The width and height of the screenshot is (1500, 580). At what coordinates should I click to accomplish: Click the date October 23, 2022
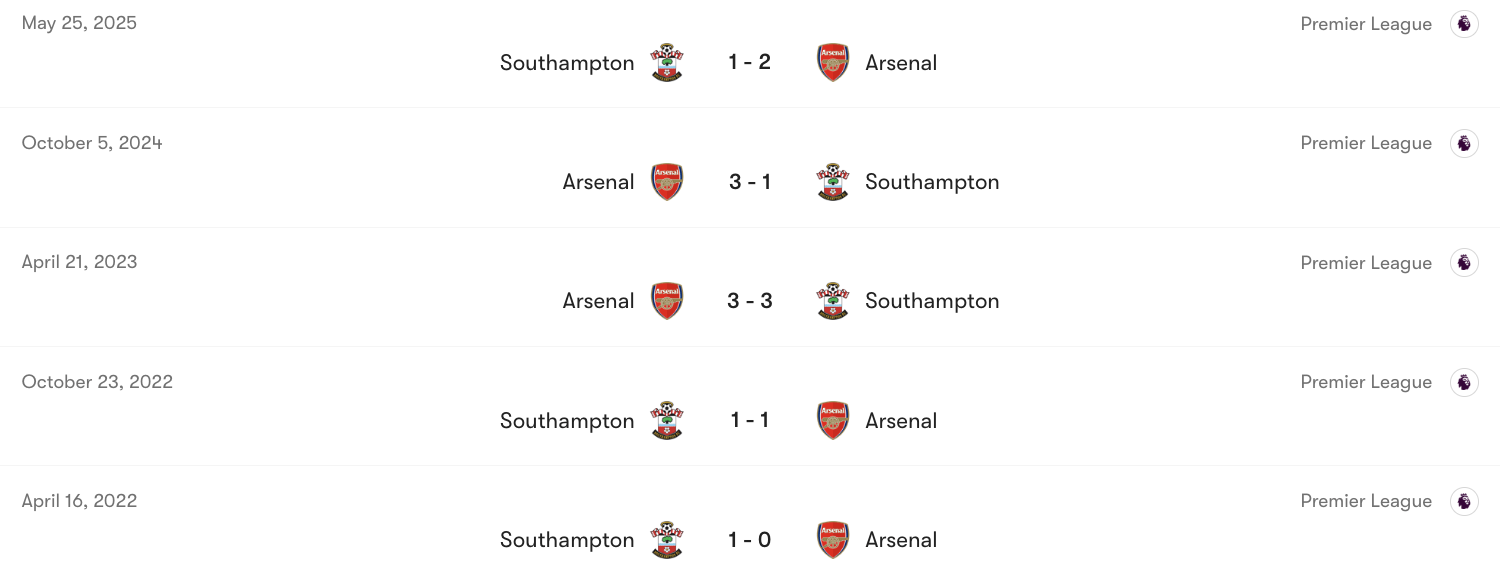[x=97, y=381]
